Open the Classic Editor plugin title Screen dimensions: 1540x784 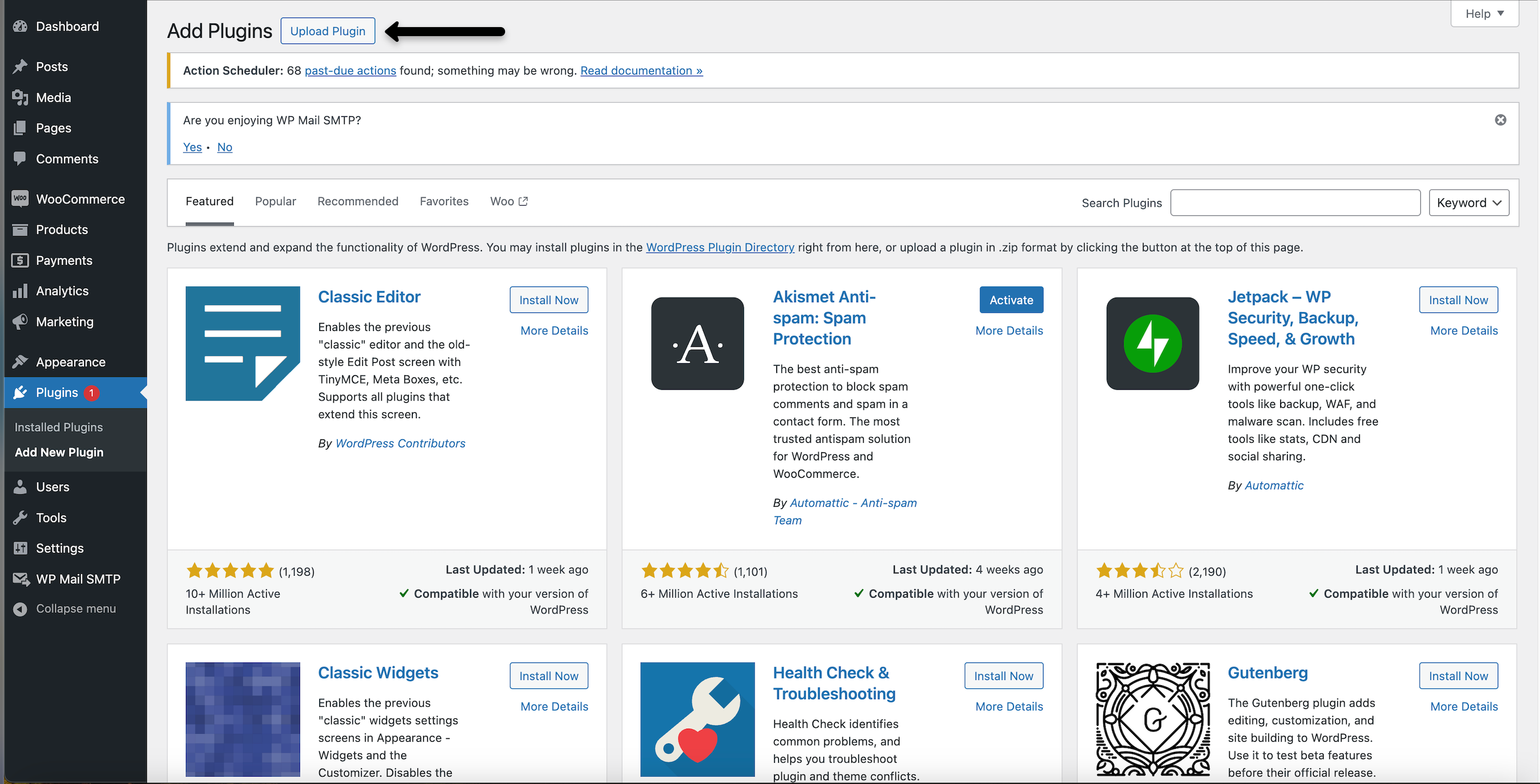(369, 297)
